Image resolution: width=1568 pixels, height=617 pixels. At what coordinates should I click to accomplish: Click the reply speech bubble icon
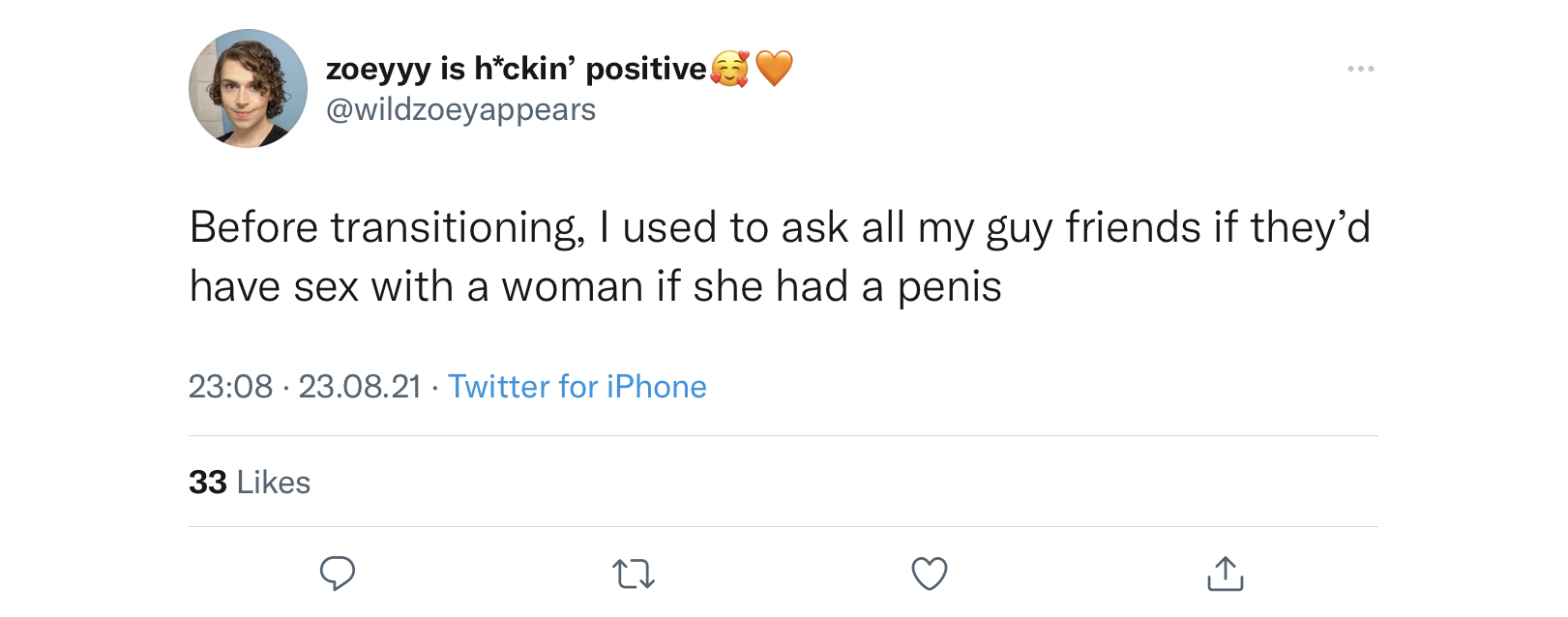click(338, 573)
